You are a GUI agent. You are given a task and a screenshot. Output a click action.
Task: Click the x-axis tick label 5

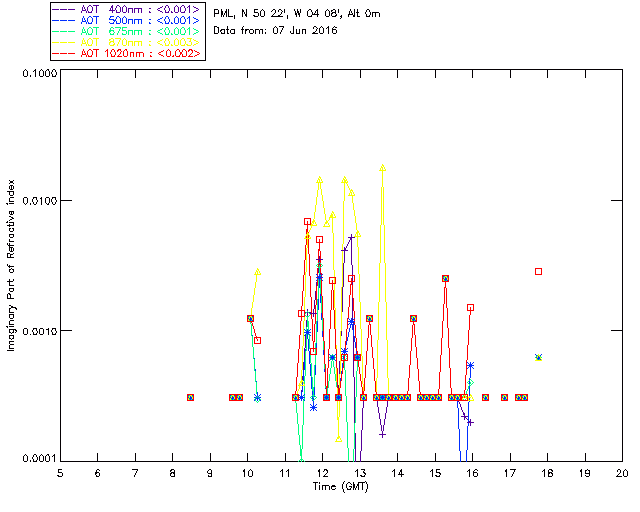pos(60,472)
